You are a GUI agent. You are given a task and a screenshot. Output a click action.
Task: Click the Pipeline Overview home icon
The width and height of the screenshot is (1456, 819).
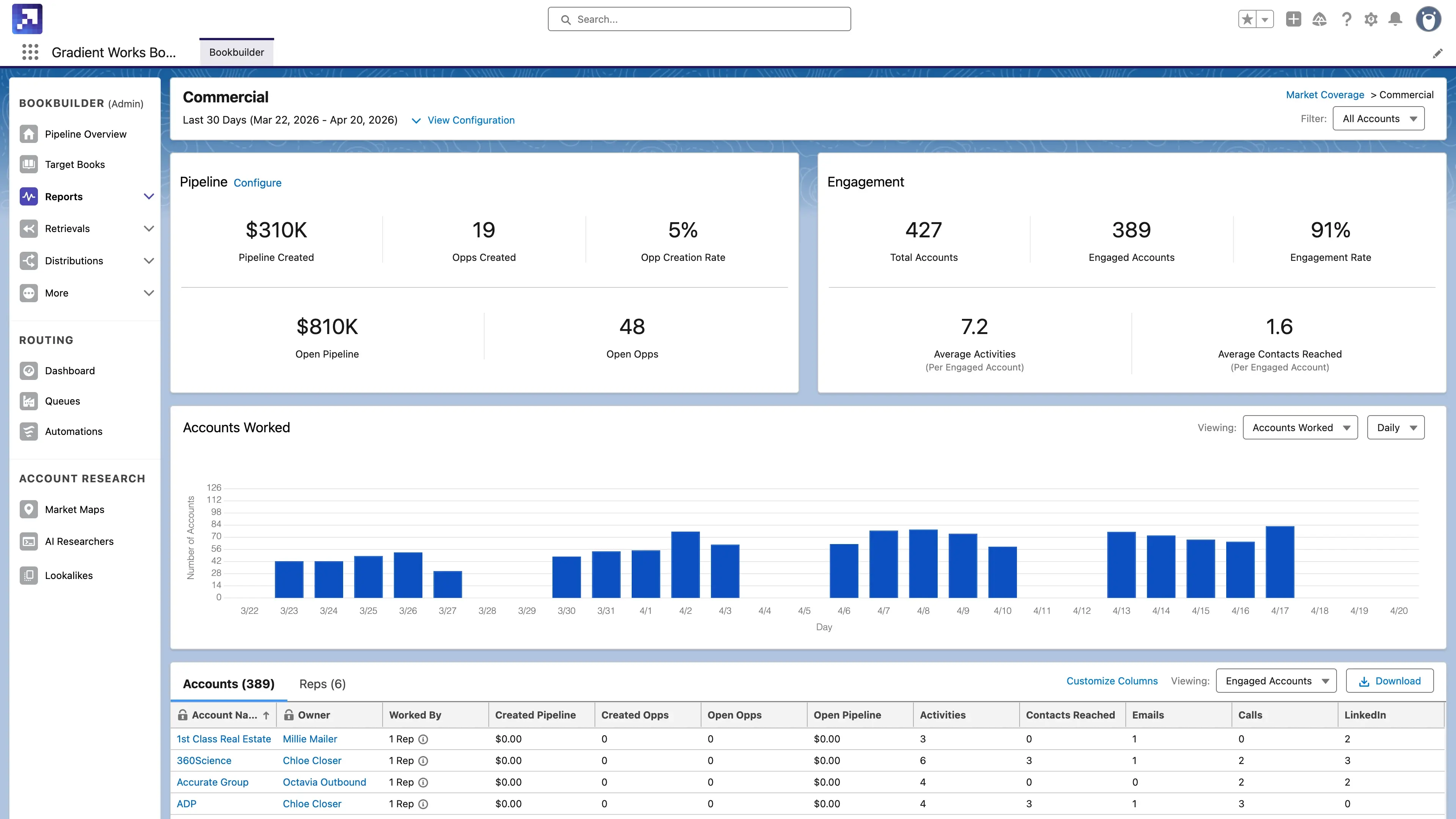29,134
